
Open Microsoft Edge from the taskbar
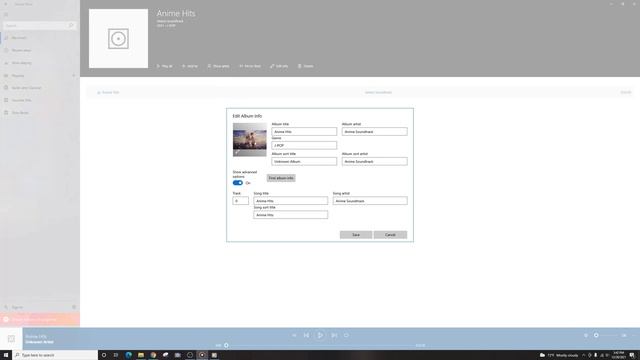coord(129,355)
